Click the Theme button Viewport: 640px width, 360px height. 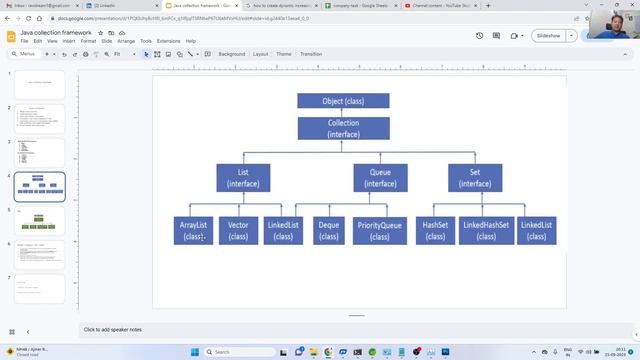tap(284, 54)
